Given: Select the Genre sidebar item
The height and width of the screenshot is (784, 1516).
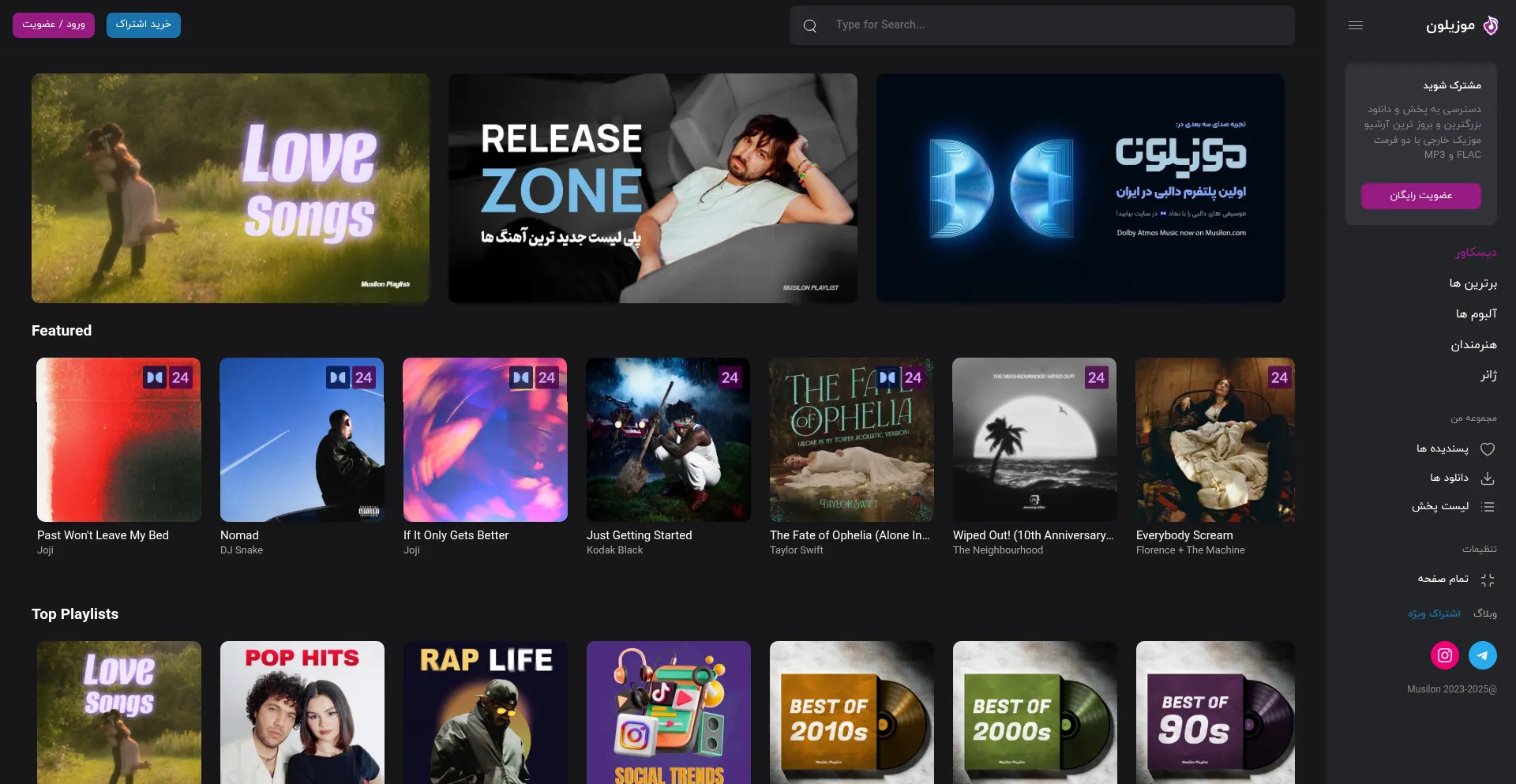Looking at the screenshot, I should (1488, 376).
